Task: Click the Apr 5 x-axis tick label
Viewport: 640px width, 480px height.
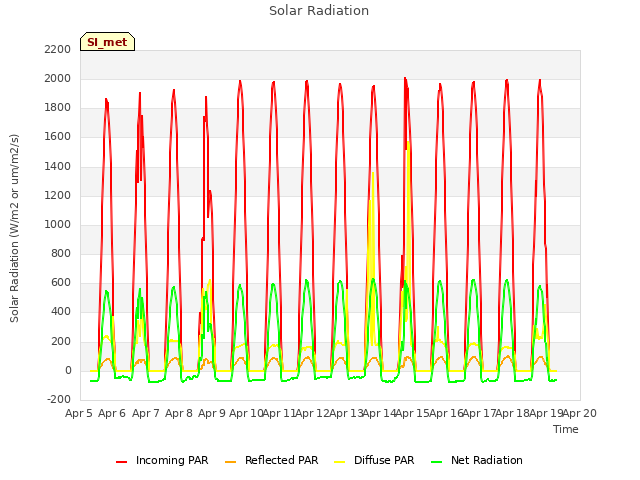Action: click(x=79, y=413)
